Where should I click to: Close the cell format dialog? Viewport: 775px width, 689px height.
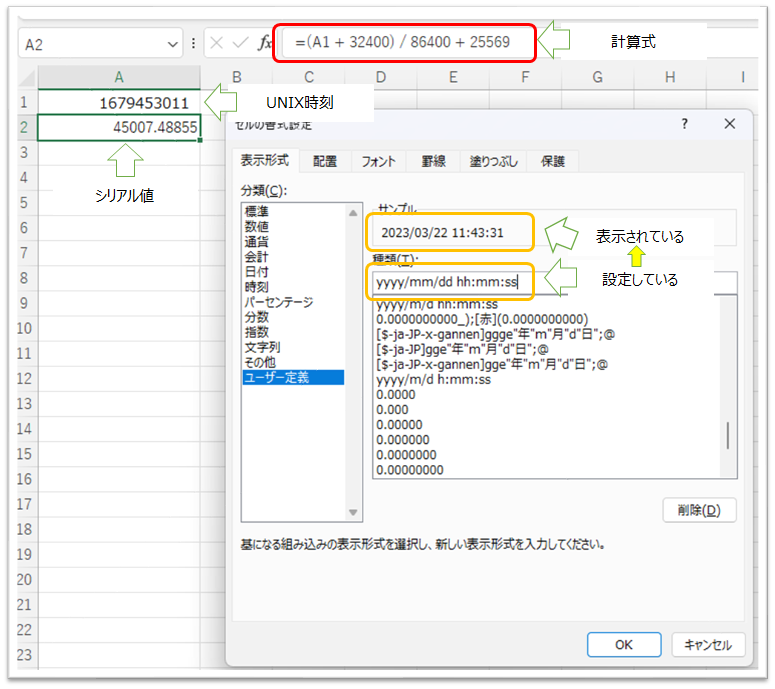pos(730,124)
